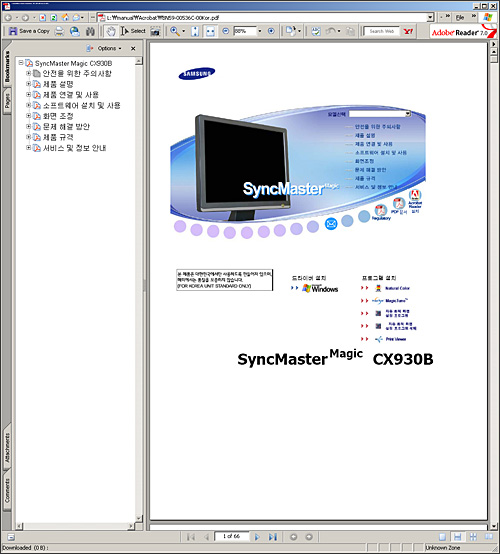Select the Hand tool
This screenshot has height=554, width=500.
coord(111,31)
